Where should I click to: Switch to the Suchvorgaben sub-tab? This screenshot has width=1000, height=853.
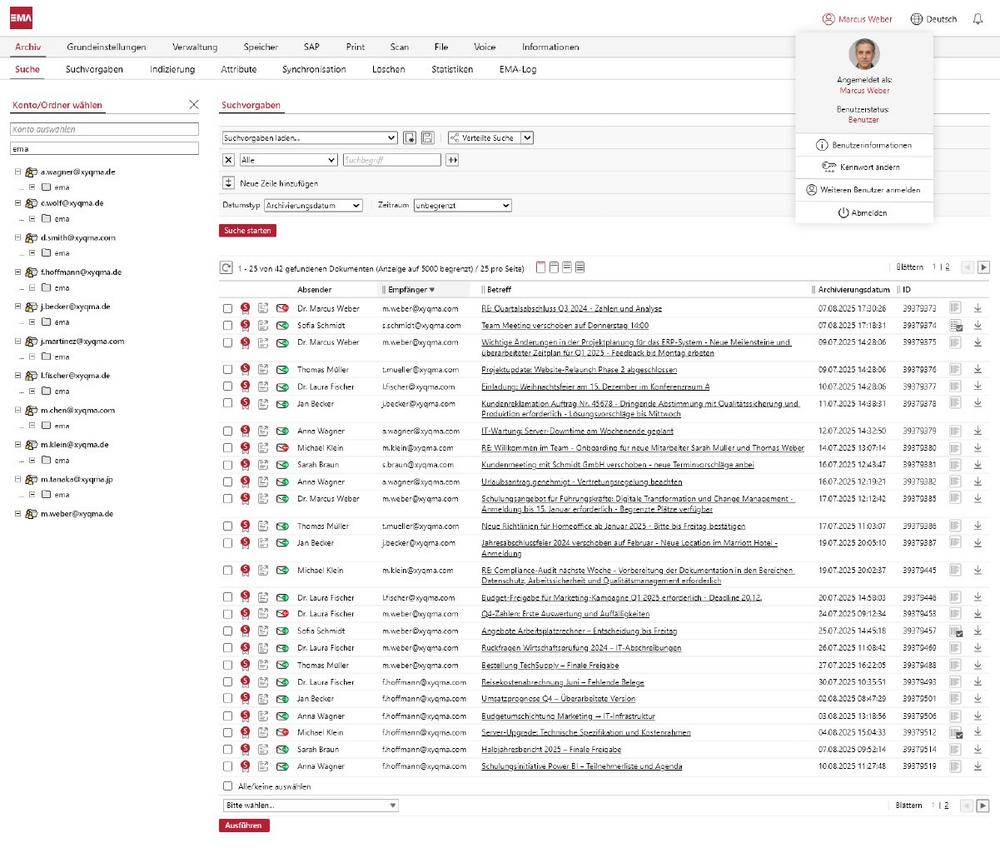(94, 69)
